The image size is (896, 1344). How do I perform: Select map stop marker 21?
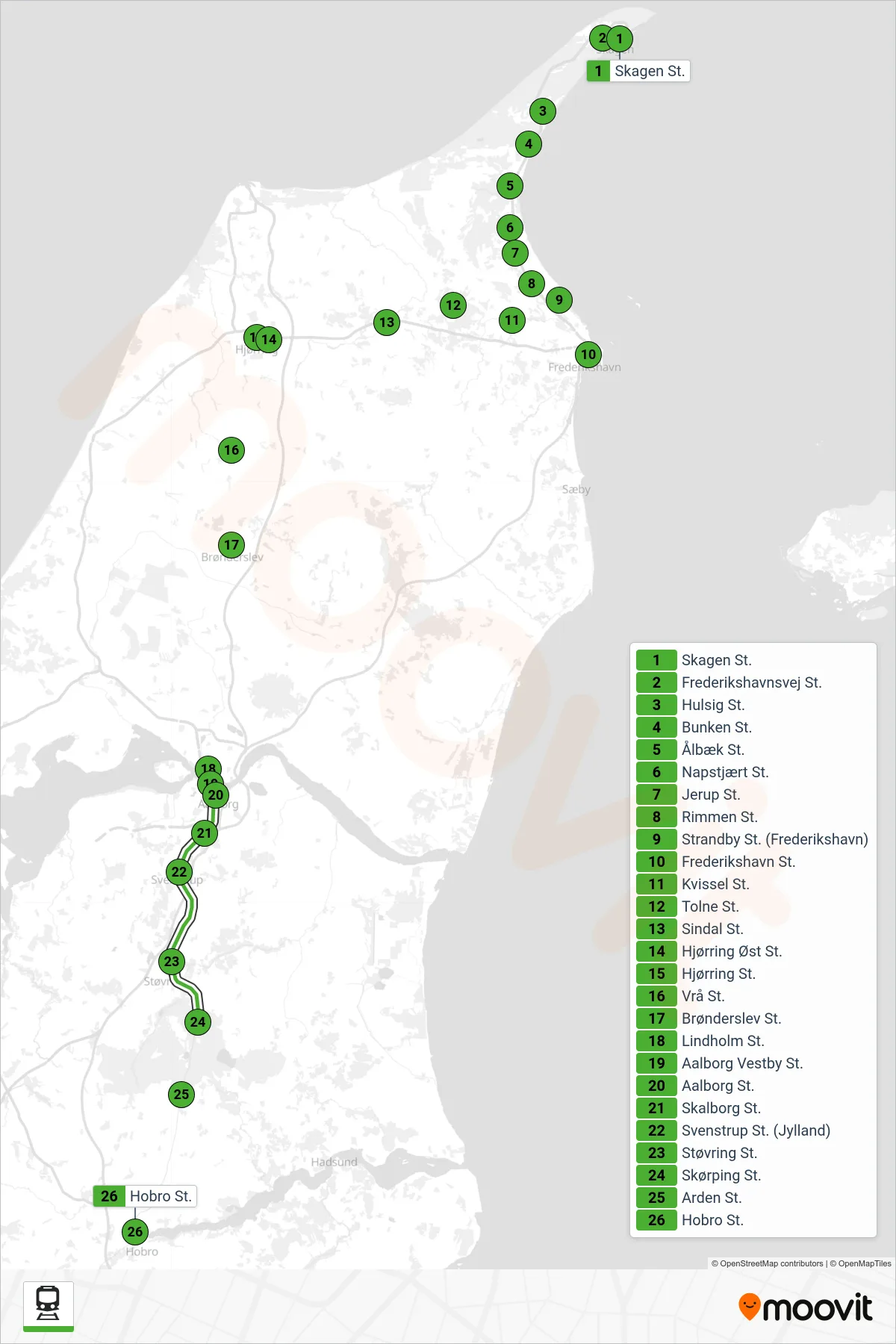point(205,833)
